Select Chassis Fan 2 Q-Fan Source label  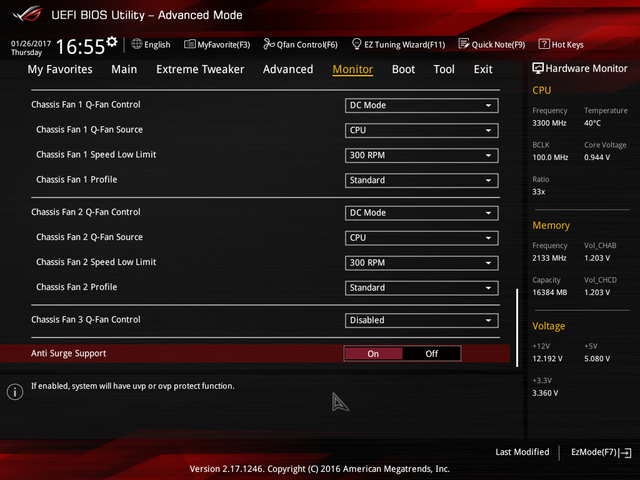click(89, 237)
